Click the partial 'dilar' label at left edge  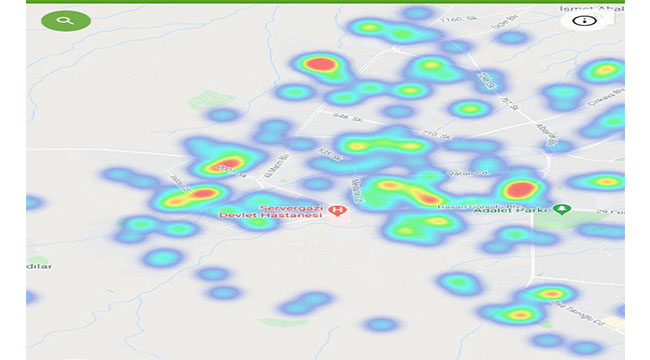40,266
